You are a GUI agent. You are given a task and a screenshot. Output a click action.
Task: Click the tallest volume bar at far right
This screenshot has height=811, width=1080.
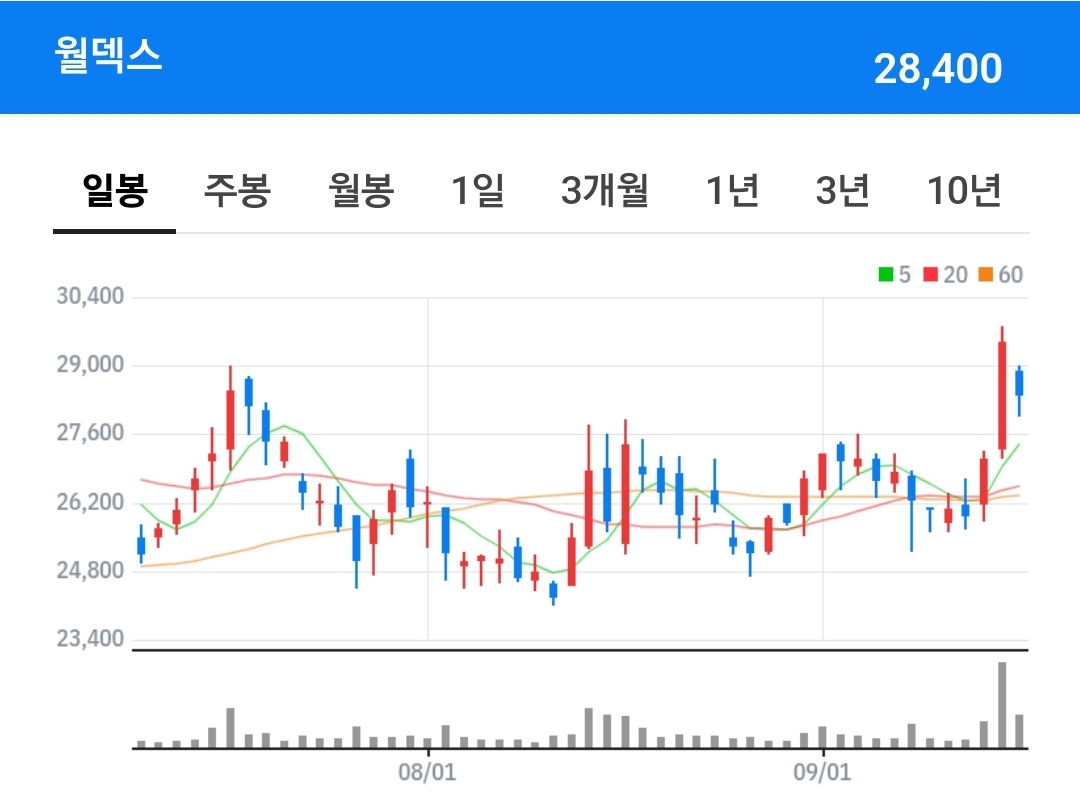pyautogui.click(x=1002, y=705)
